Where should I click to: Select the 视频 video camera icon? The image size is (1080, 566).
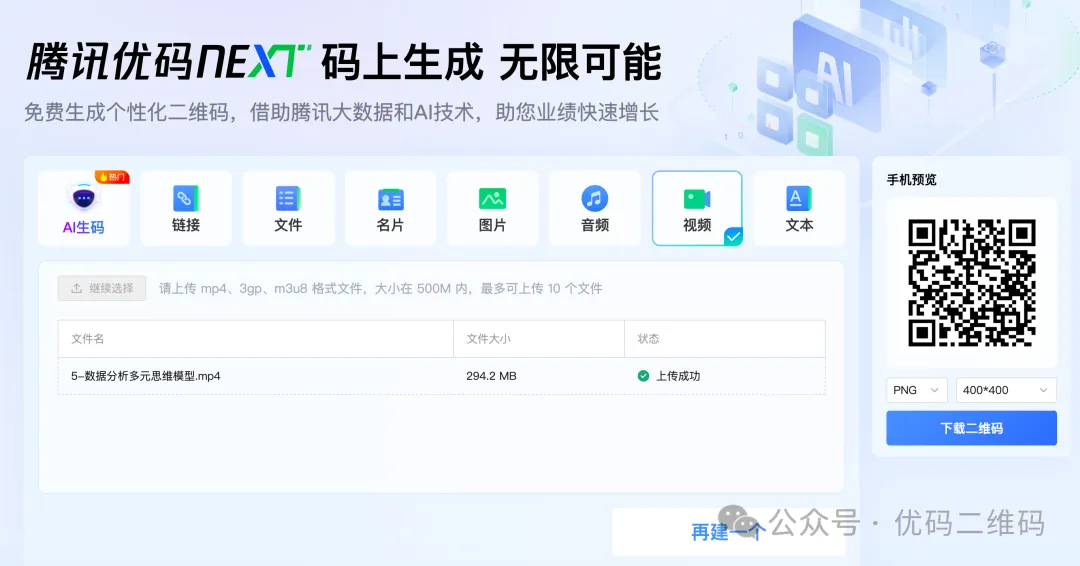tap(697, 199)
